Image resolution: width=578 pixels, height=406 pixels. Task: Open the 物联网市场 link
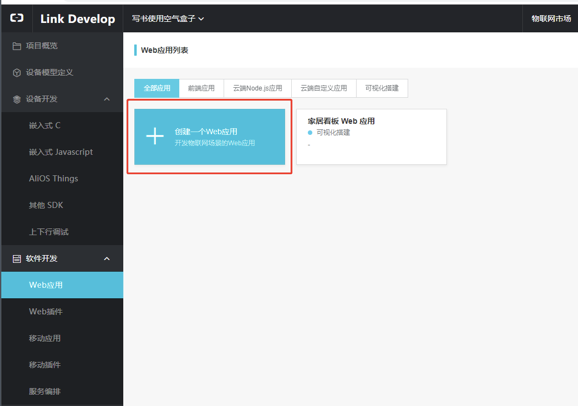coord(551,18)
